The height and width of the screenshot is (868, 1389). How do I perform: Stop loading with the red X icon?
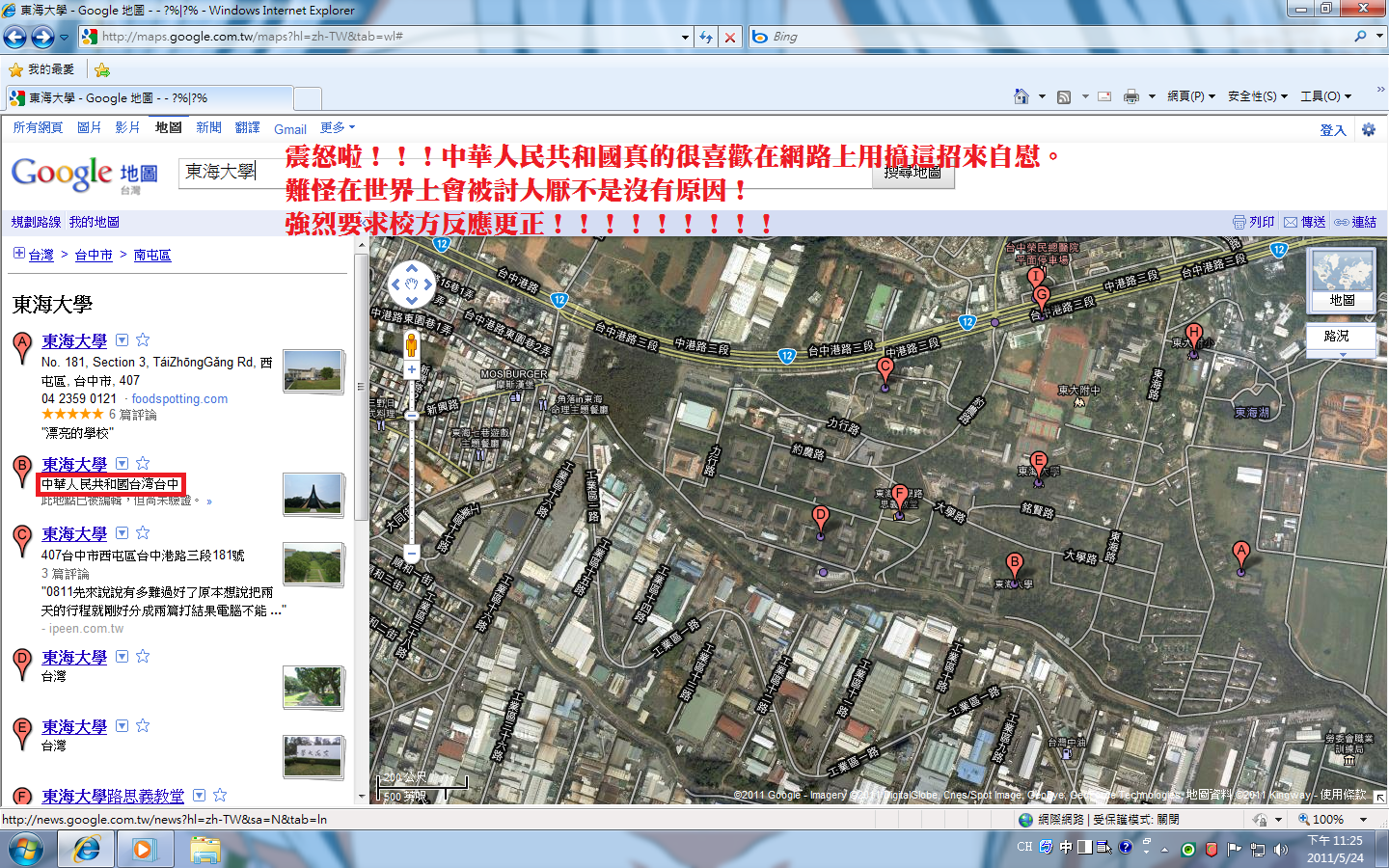pyautogui.click(x=730, y=37)
